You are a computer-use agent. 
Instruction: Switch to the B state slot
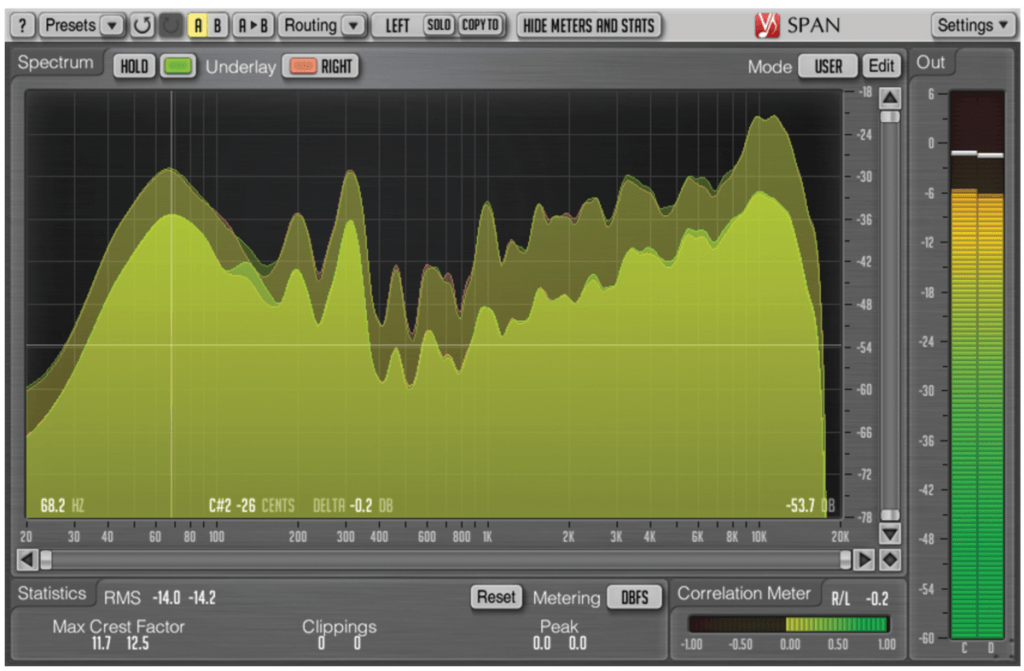217,25
